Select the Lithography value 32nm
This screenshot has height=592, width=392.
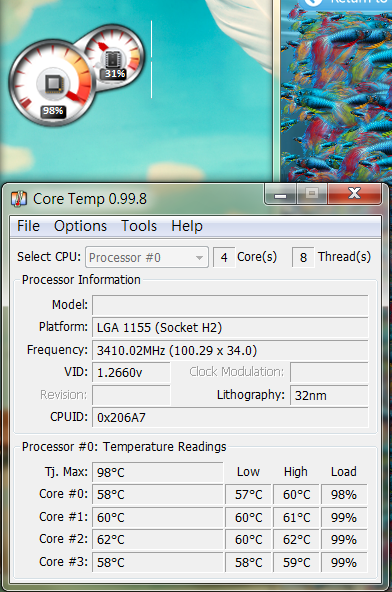coord(329,395)
